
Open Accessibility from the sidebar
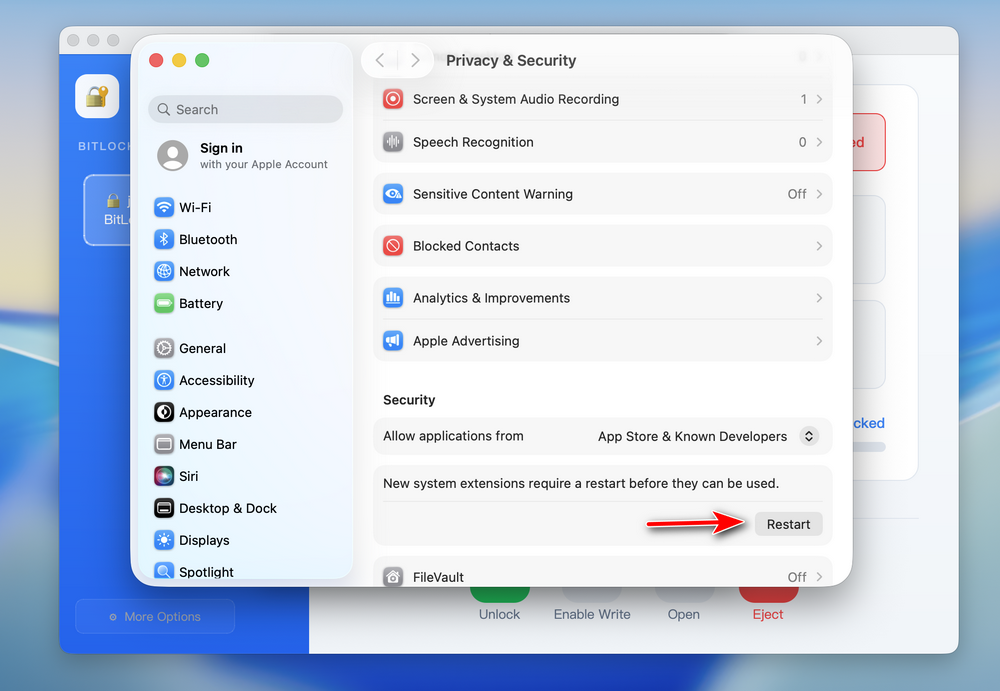tap(163, 380)
